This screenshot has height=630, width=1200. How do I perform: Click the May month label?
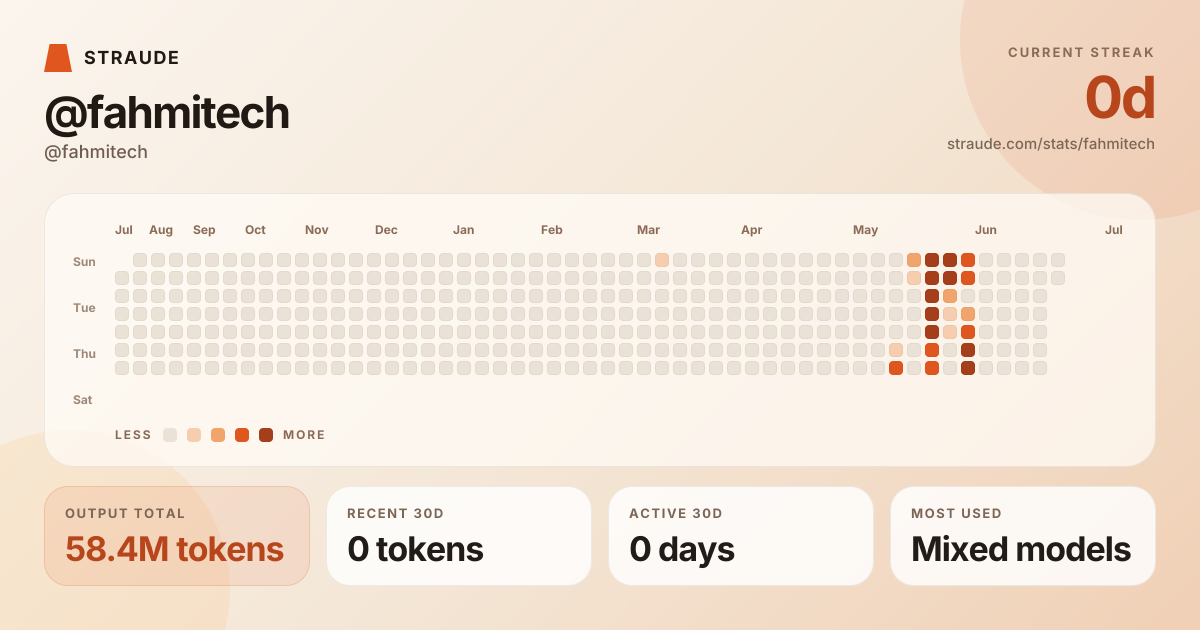(x=866, y=230)
